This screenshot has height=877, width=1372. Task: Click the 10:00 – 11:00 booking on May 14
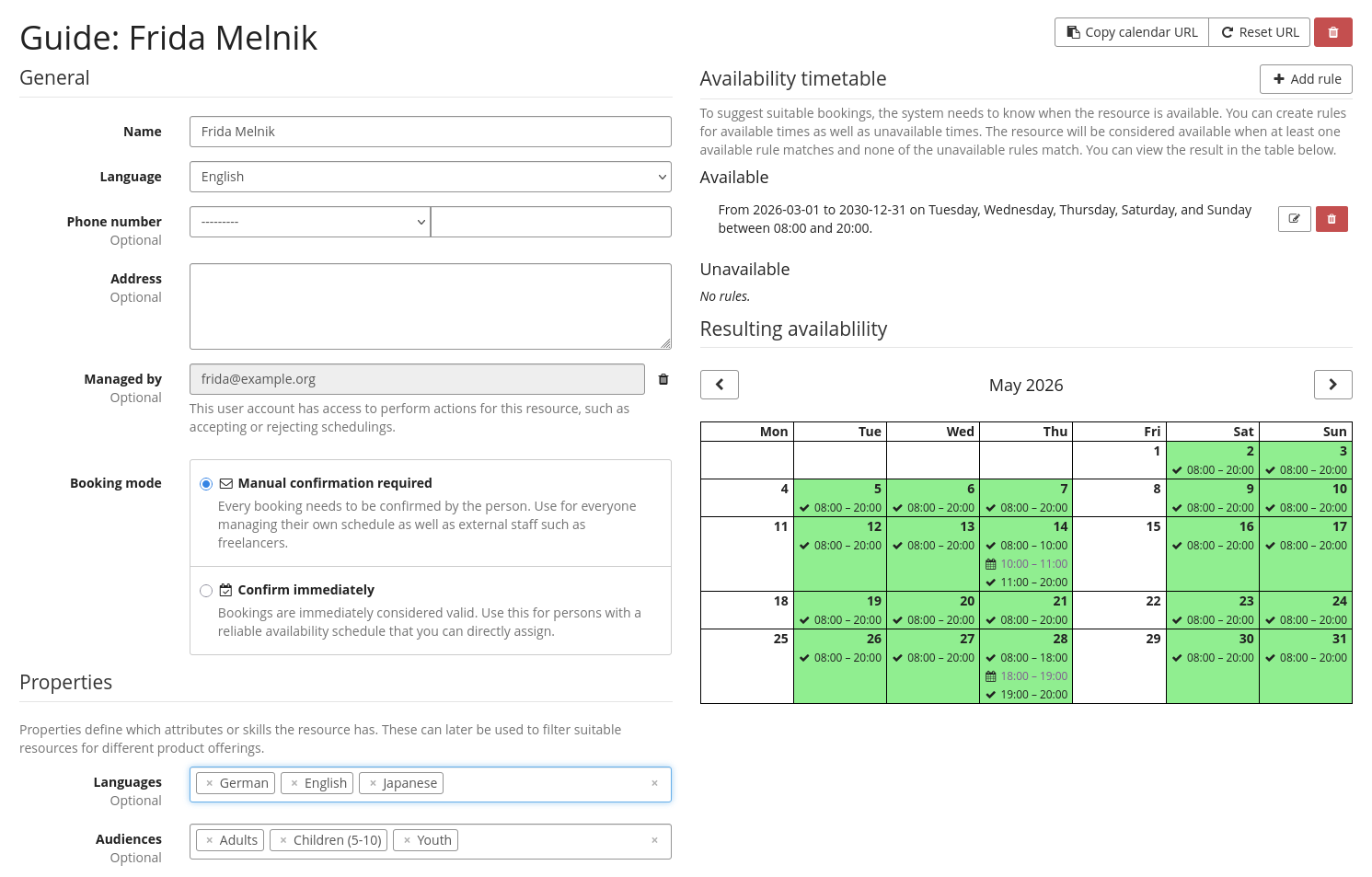[1027, 564]
